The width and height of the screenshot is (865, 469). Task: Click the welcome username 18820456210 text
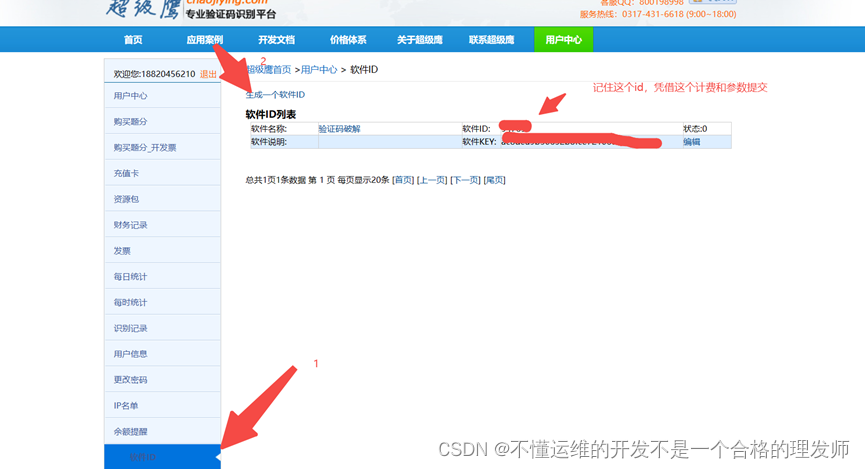coord(168,74)
